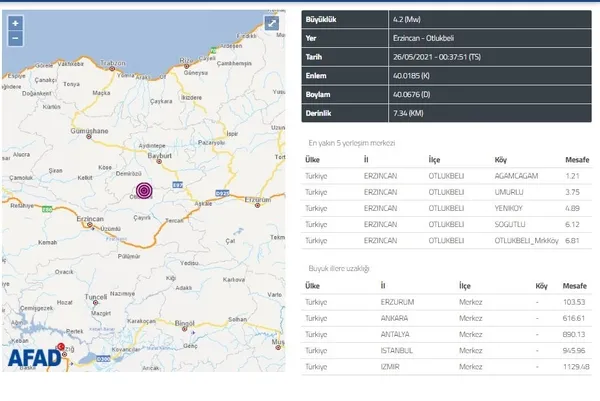Select the YENIKOY village cell
Image resolution: width=600 pixels, height=401 pixels.
click(x=508, y=208)
